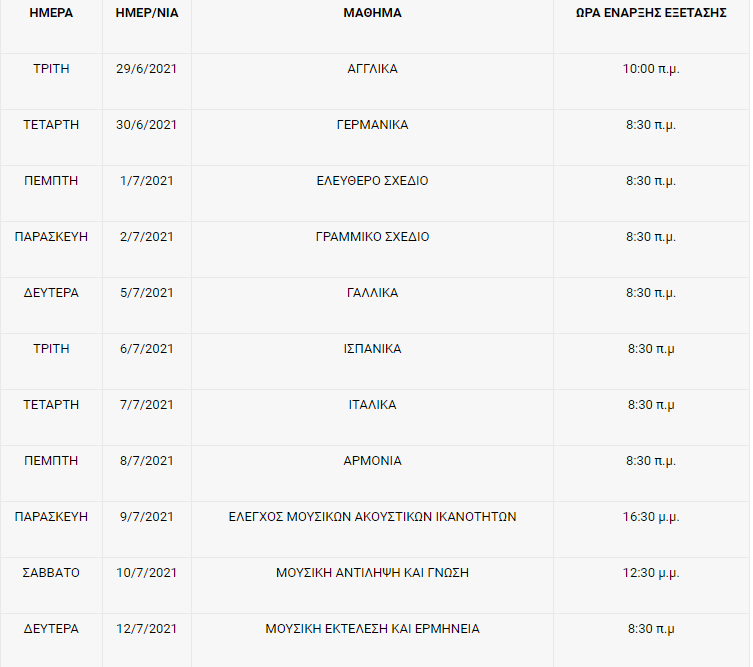Click the ΑΡΜΟΝΙΑ subject cell
753x667 pixels.
pos(372,461)
